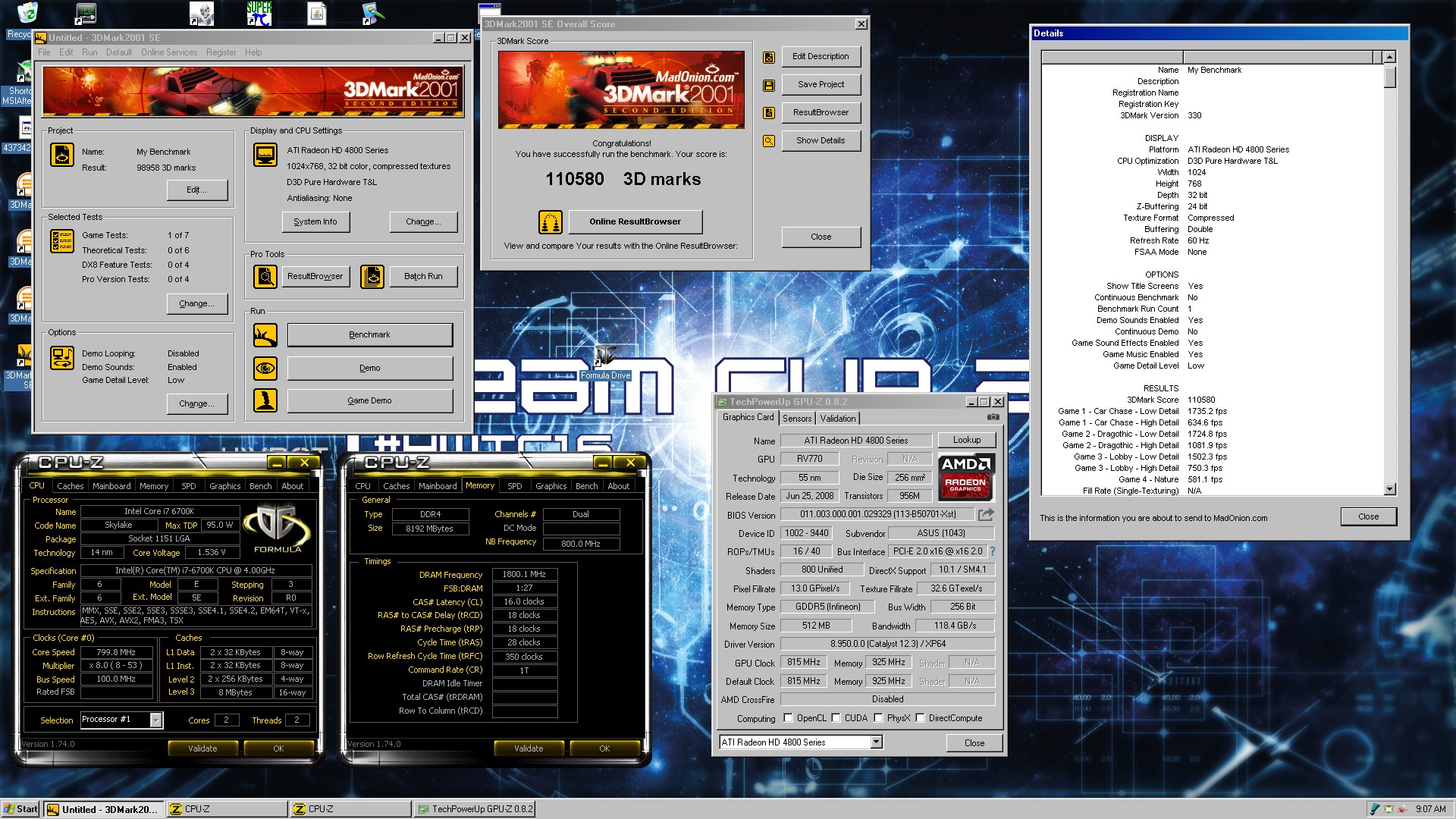Click Show Details button in score window
The image size is (1456, 819).
(821, 141)
